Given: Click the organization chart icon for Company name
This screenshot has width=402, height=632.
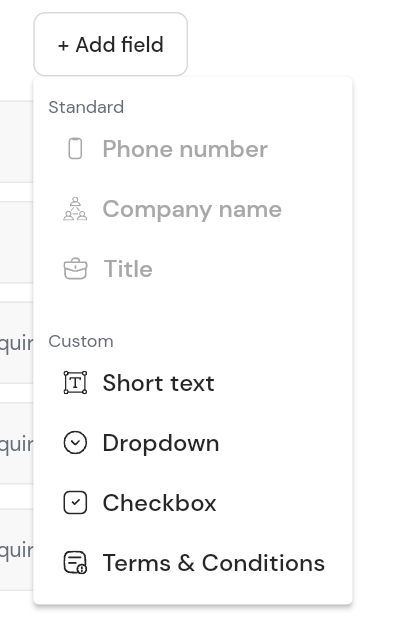Looking at the screenshot, I should click(75, 208).
